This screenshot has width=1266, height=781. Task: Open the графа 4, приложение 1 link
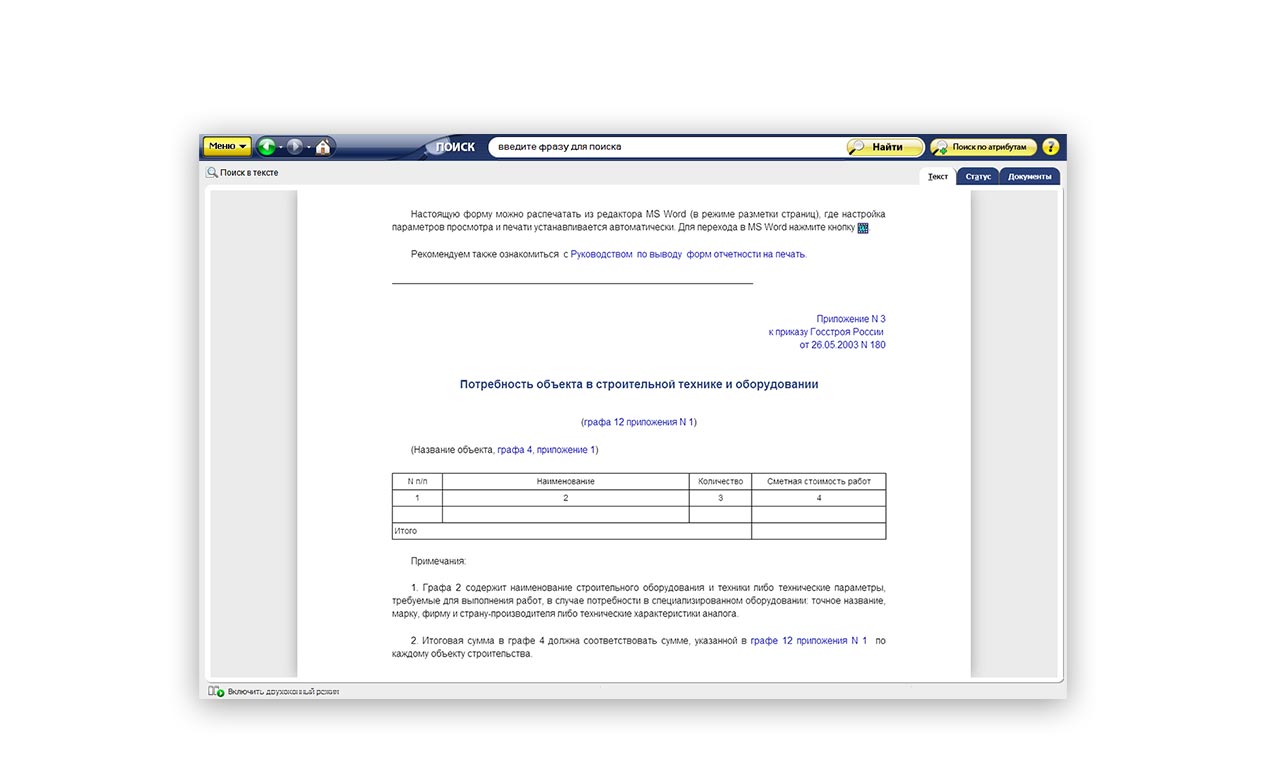click(x=546, y=450)
